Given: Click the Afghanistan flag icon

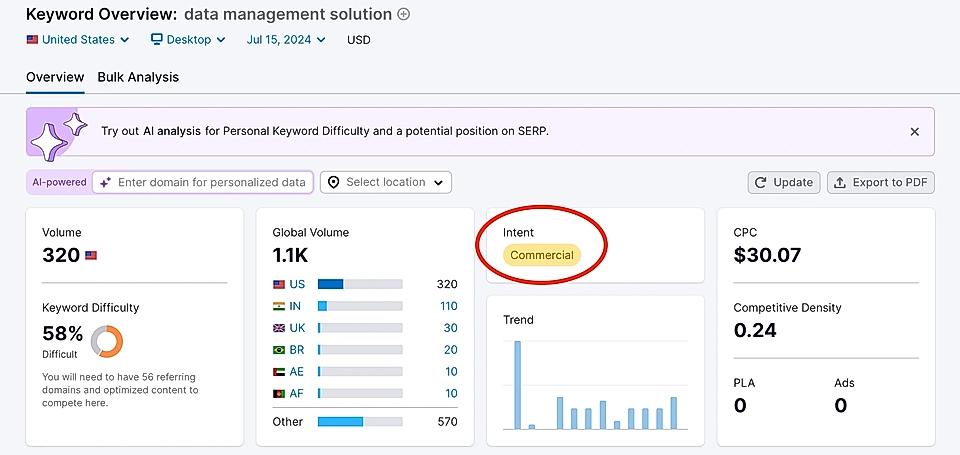Looking at the screenshot, I should pos(279,393).
